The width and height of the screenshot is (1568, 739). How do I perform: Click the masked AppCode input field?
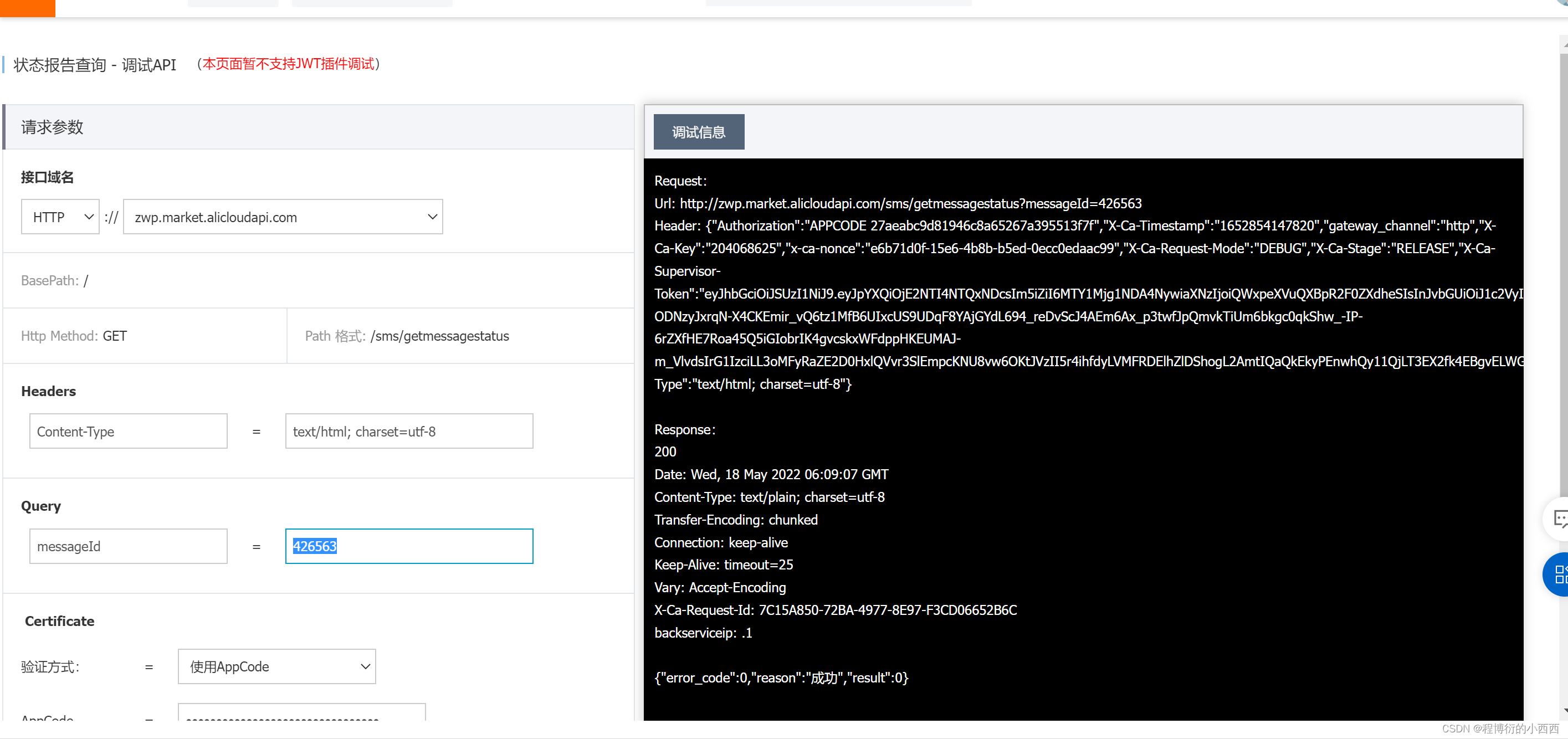[301, 714]
